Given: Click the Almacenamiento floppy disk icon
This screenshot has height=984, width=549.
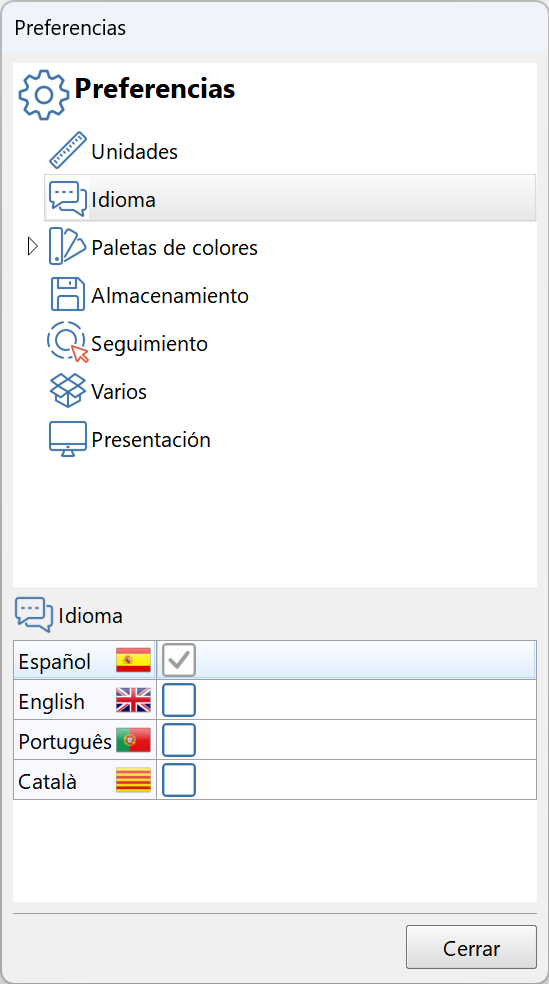Looking at the screenshot, I should pos(68,294).
